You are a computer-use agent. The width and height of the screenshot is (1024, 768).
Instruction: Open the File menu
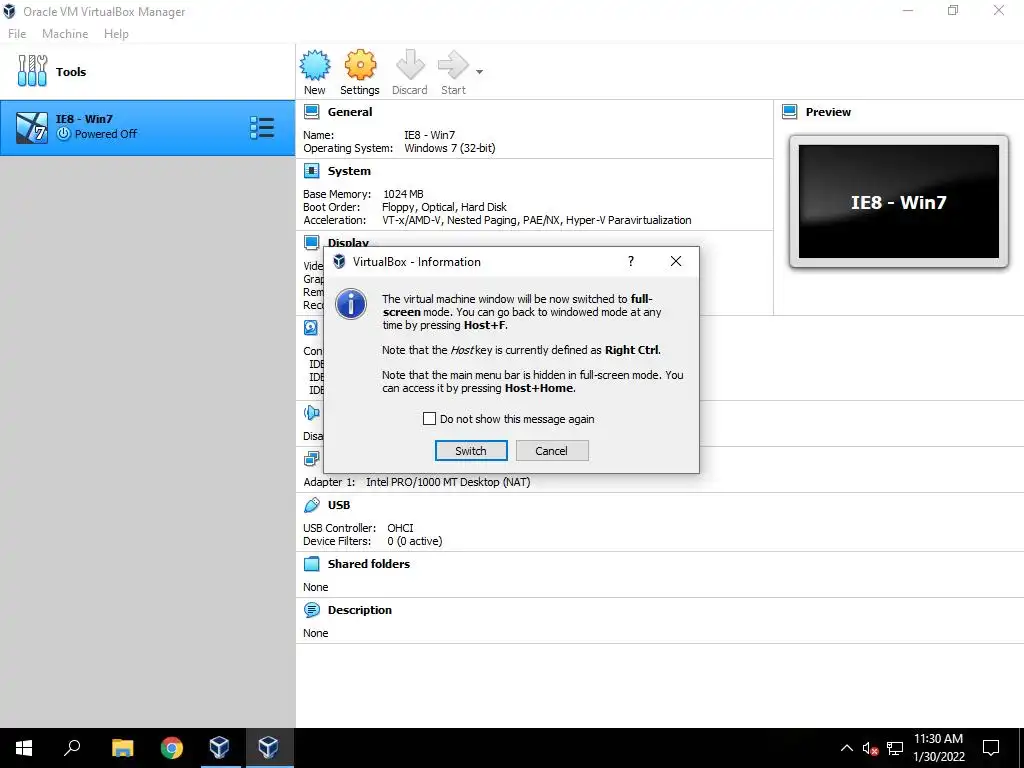(x=17, y=34)
